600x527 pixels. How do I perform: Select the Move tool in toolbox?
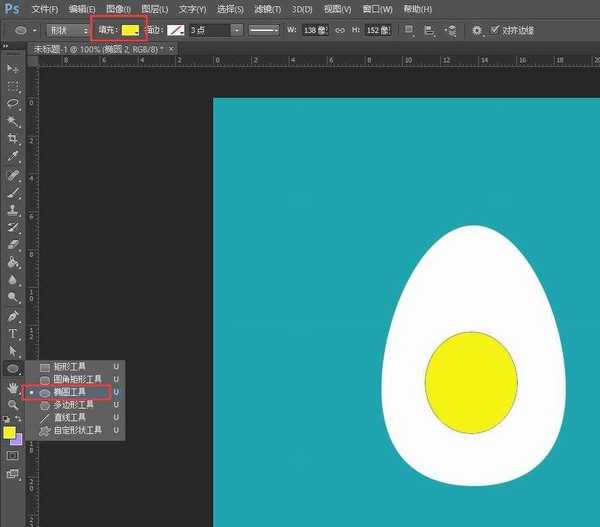coord(14,68)
